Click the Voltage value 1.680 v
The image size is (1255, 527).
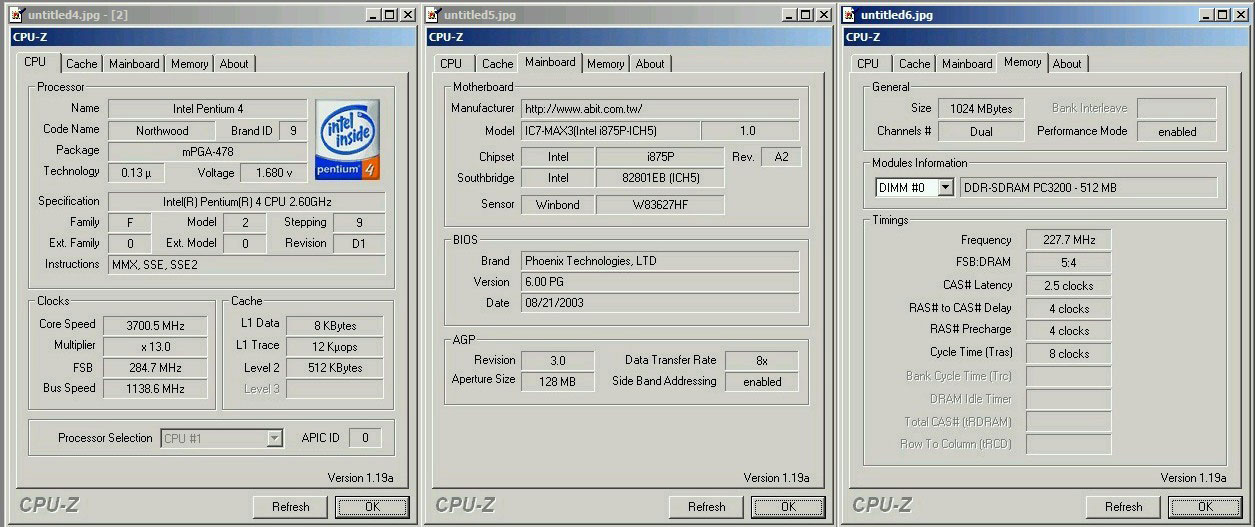[x=274, y=173]
